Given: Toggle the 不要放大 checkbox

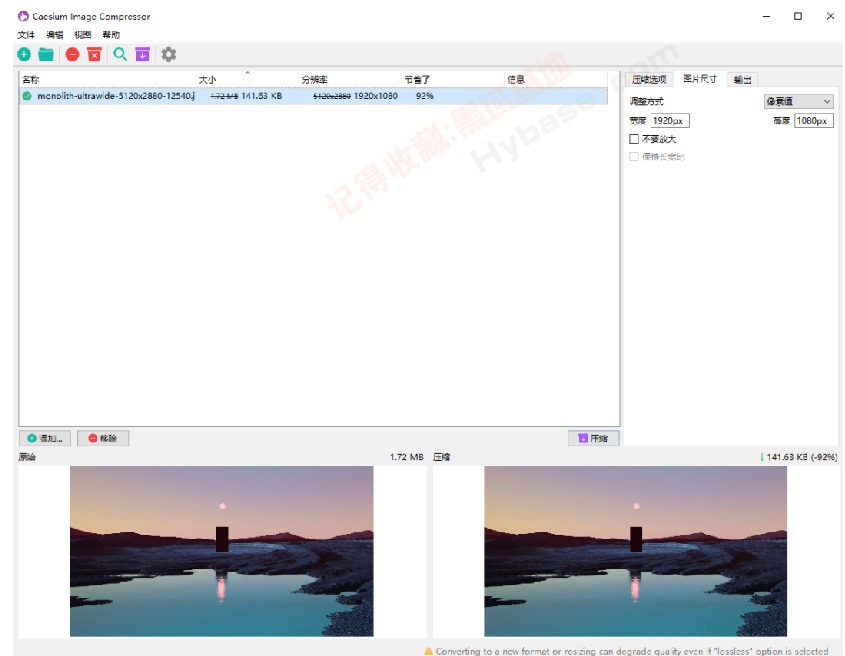Looking at the screenshot, I should pyautogui.click(x=634, y=139).
